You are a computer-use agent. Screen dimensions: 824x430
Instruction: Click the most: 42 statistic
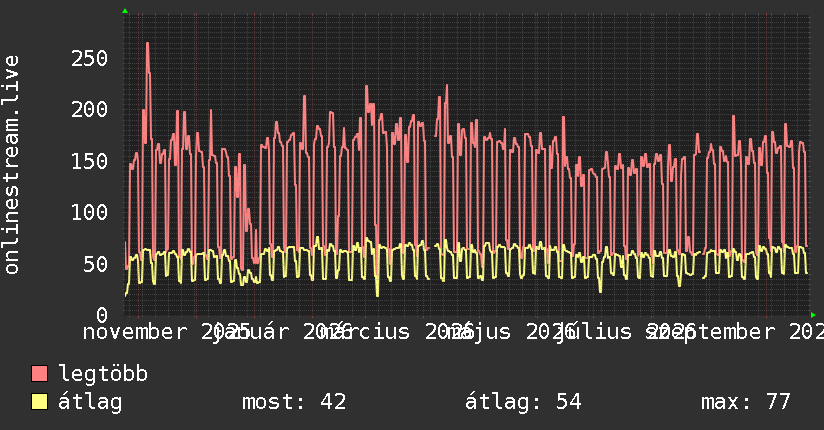(x=294, y=402)
